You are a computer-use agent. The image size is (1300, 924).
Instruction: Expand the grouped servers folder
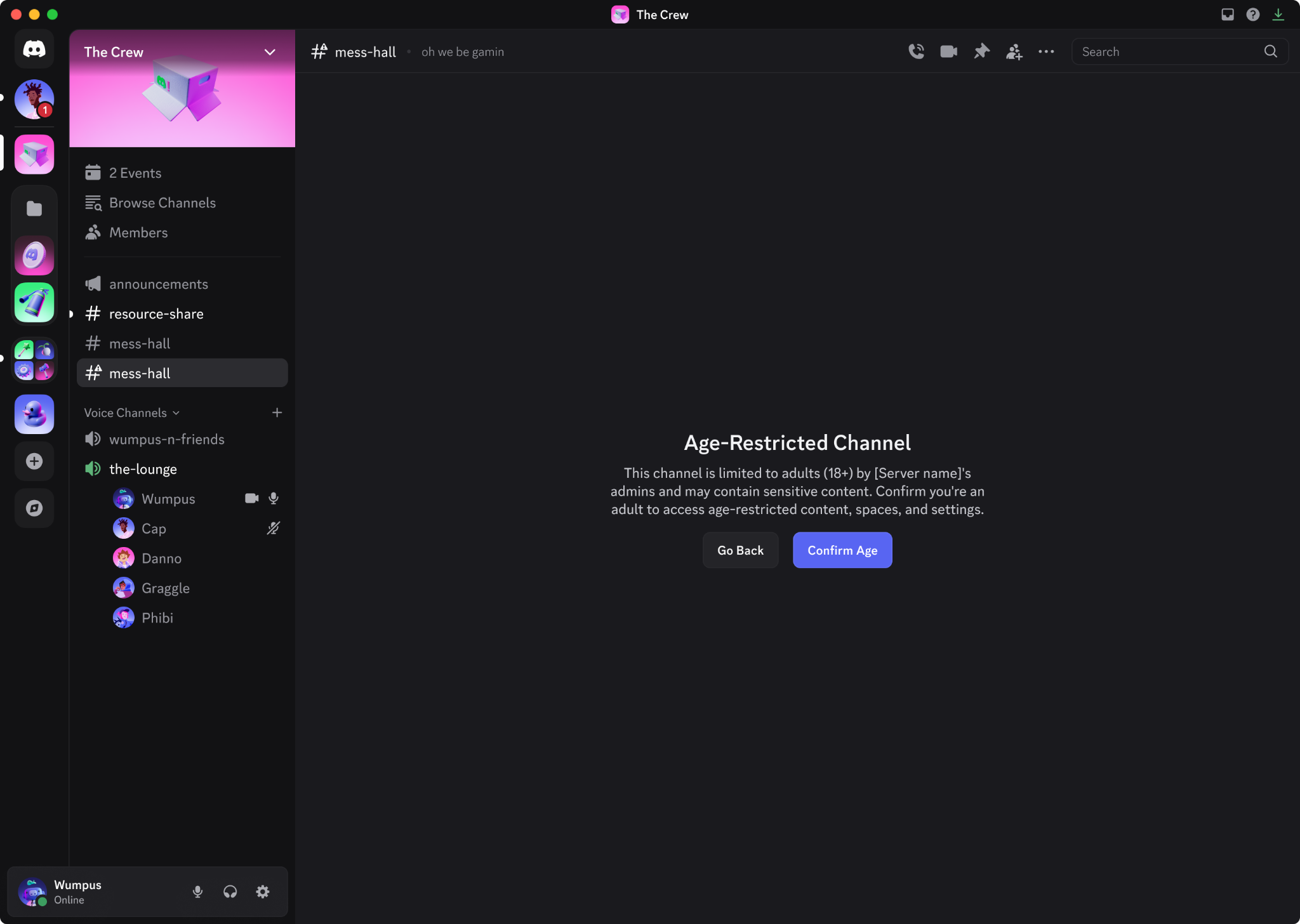34,360
